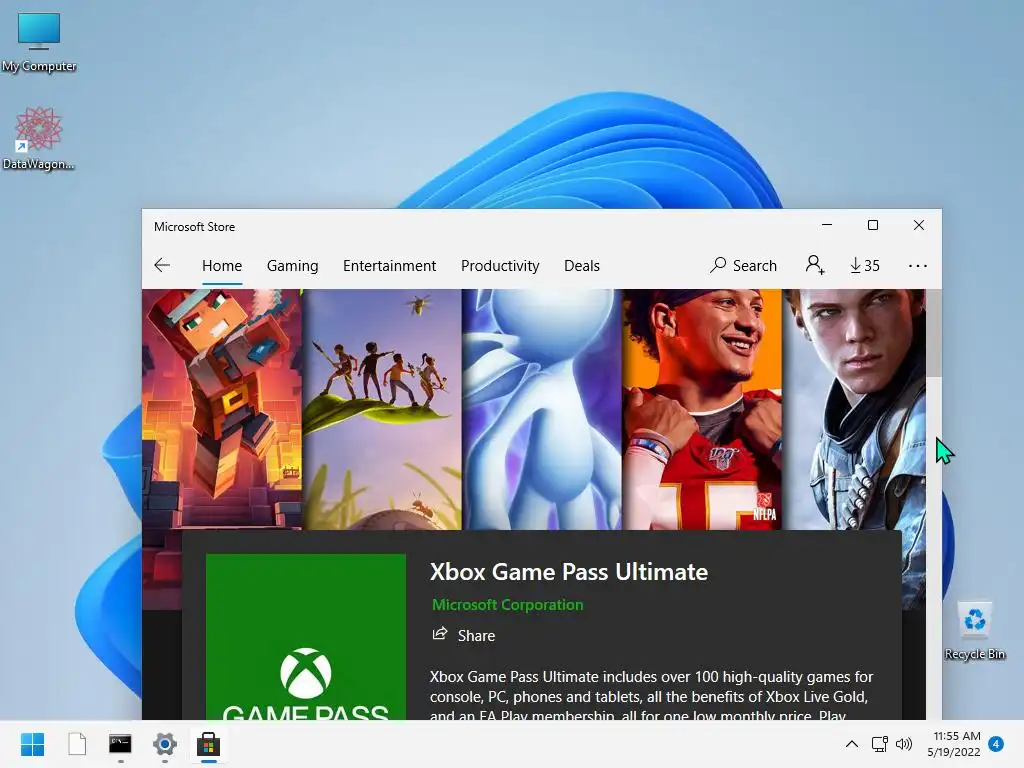
Task: Close the Microsoft Store window
Action: 918,225
